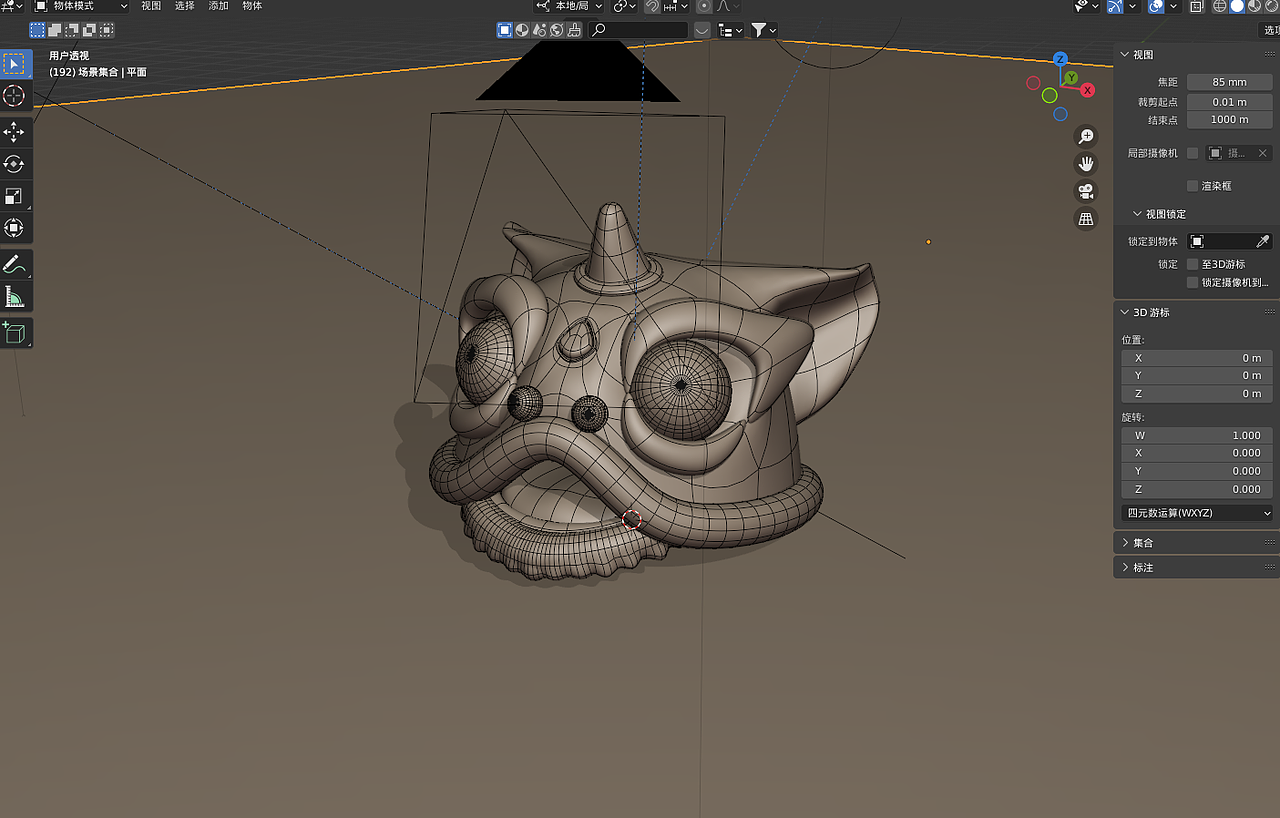Open the 添加 menu
The height and width of the screenshot is (818, 1280).
[218, 6]
